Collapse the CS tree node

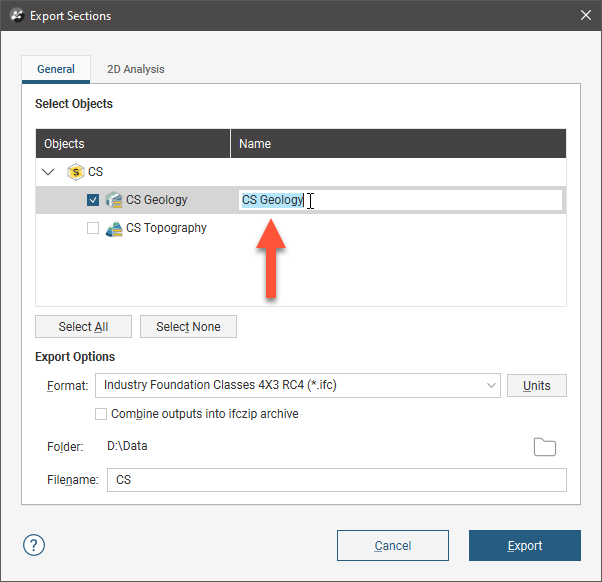click(x=49, y=172)
